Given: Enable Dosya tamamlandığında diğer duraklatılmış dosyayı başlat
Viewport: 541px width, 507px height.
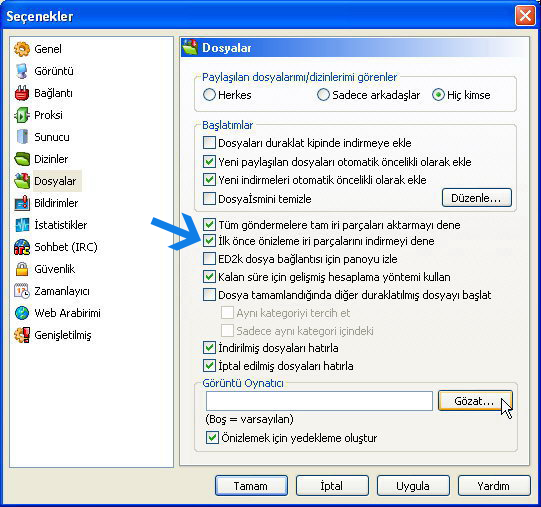Looking at the screenshot, I should pos(209,295).
